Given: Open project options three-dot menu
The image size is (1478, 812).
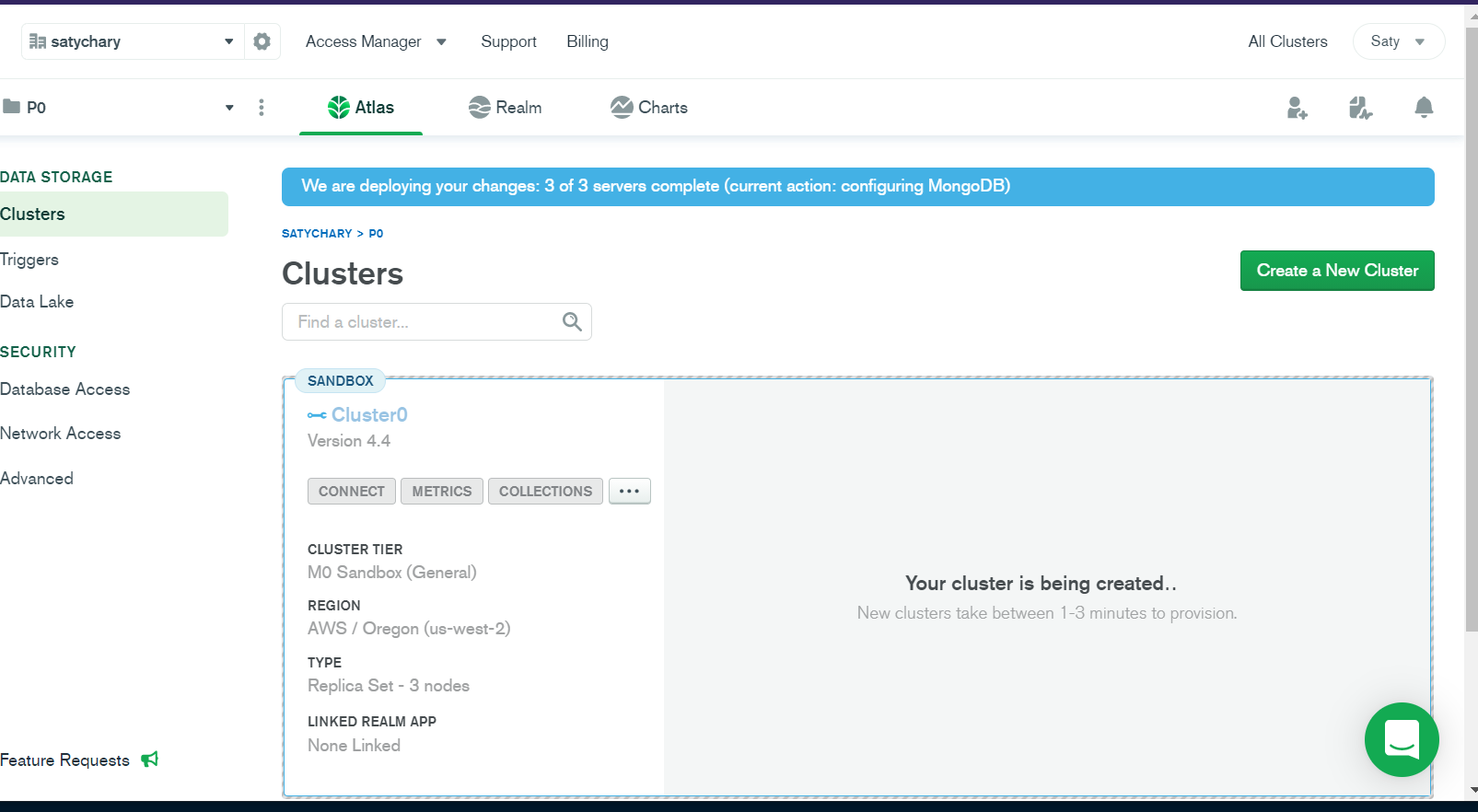Looking at the screenshot, I should (262, 108).
